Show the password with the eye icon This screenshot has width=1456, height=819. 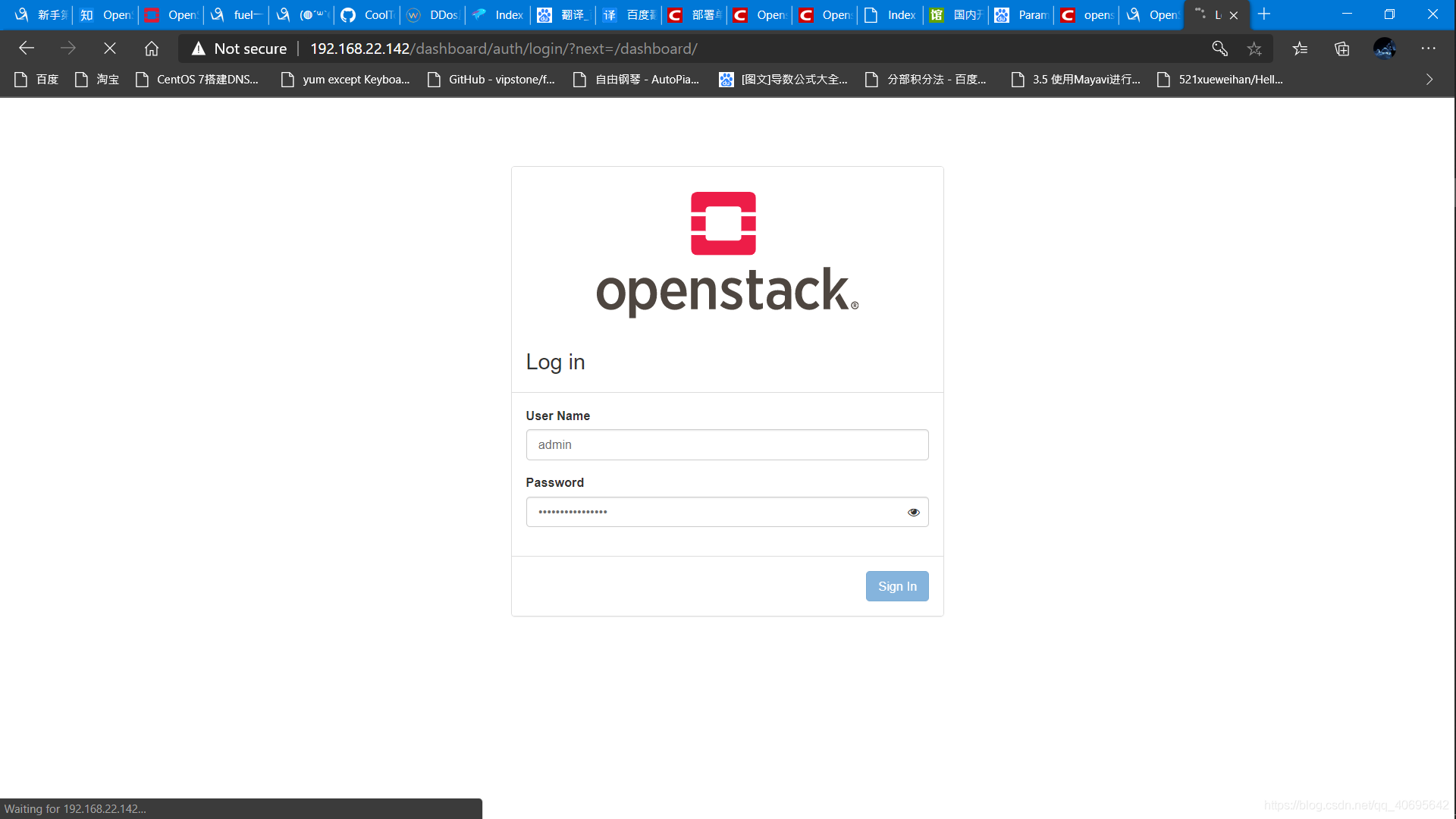click(x=914, y=512)
